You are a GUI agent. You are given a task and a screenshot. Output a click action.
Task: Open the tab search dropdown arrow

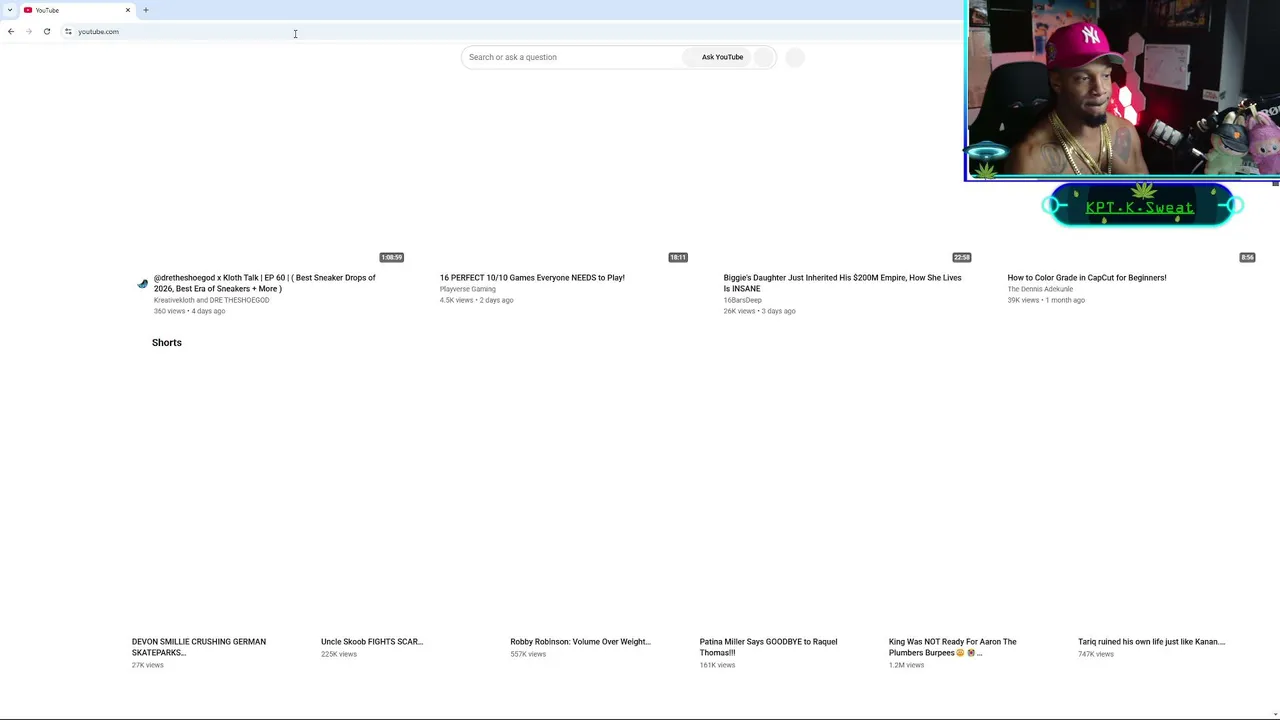(10, 10)
